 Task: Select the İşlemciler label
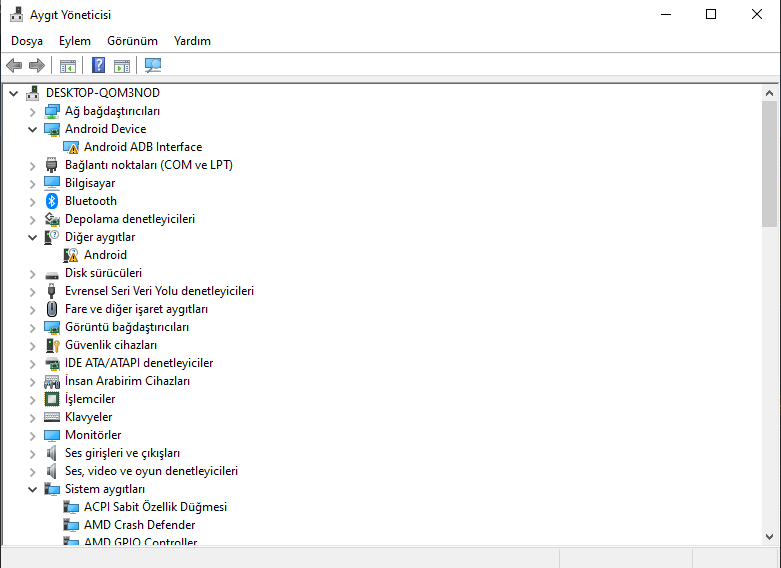point(90,399)
